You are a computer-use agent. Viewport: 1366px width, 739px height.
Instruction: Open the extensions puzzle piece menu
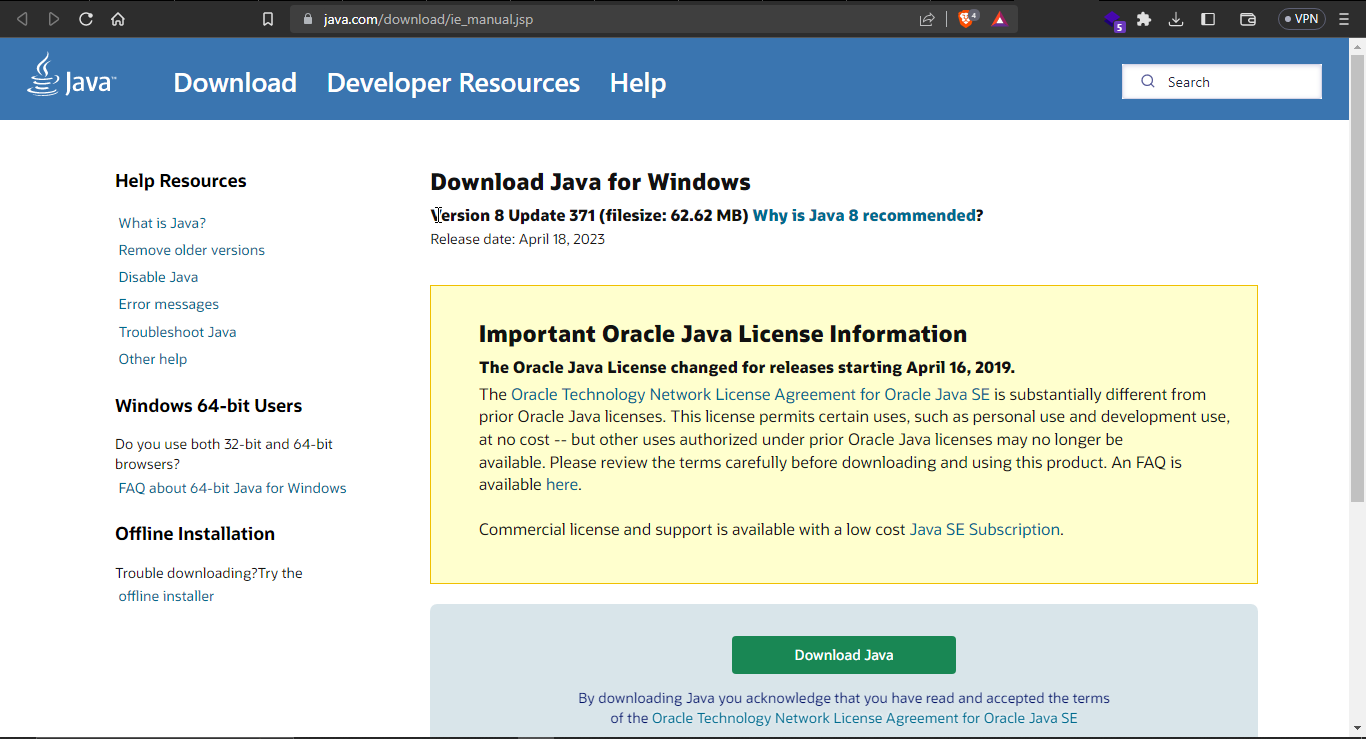(1144, 19)
